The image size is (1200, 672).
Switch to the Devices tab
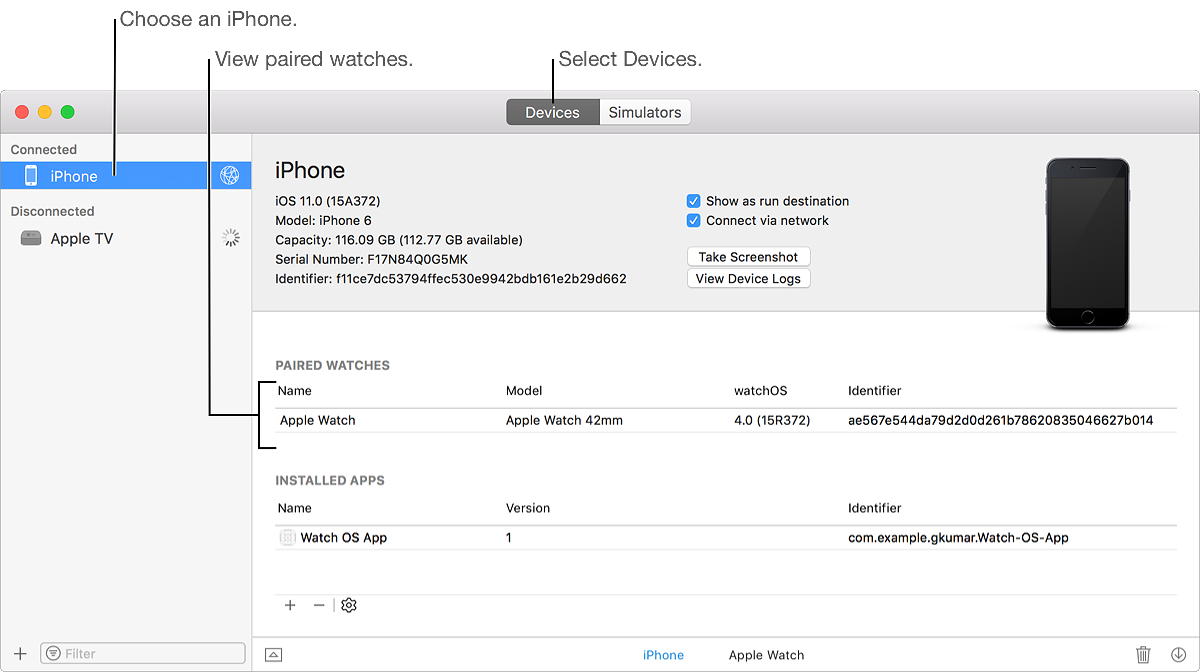click(553, 112)
